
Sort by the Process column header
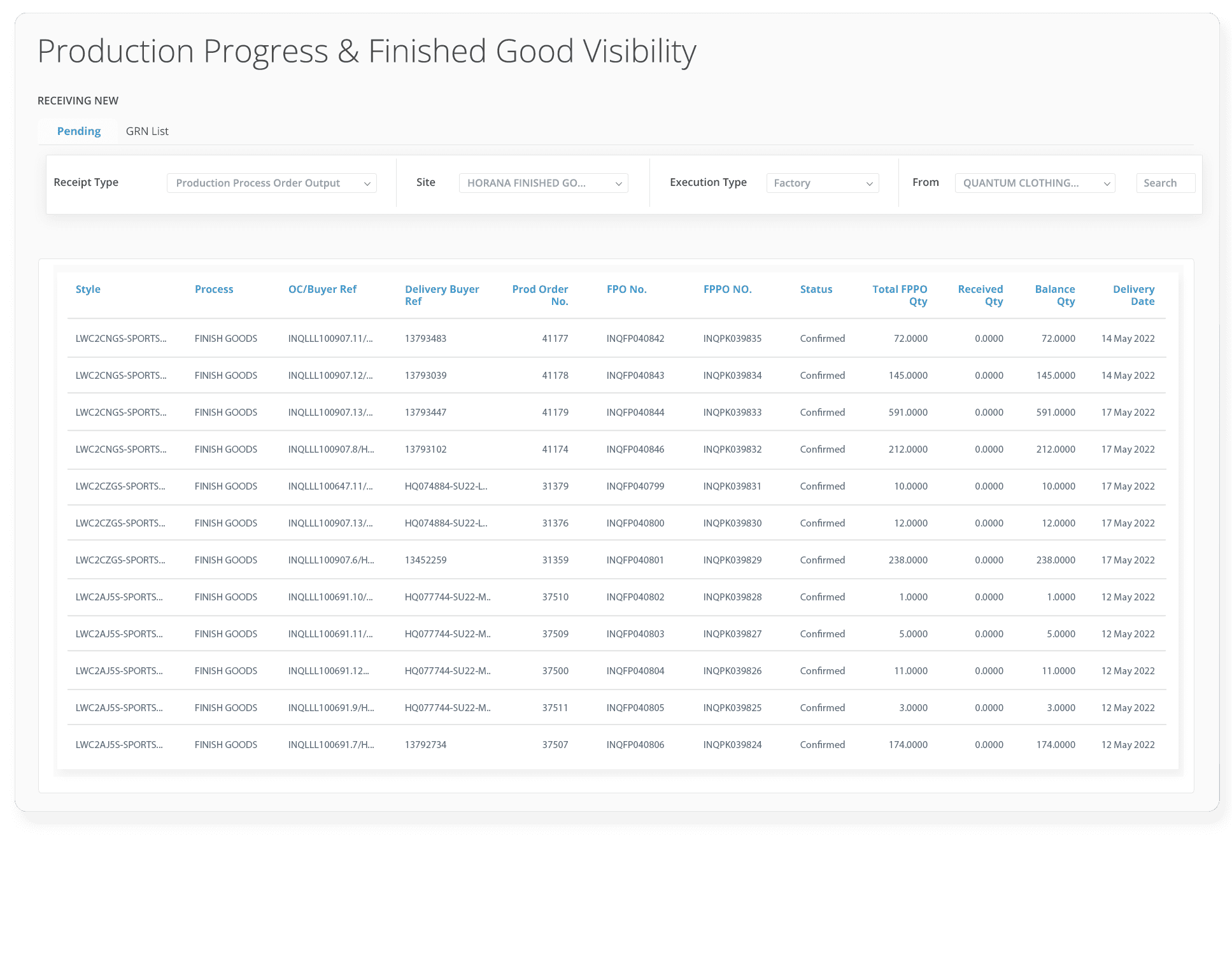[x=214, y=290]
